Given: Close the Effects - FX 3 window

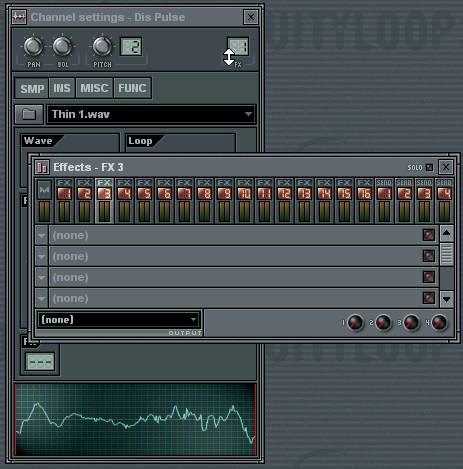Looking at the screenshot, I should click(x=446, y=167).
